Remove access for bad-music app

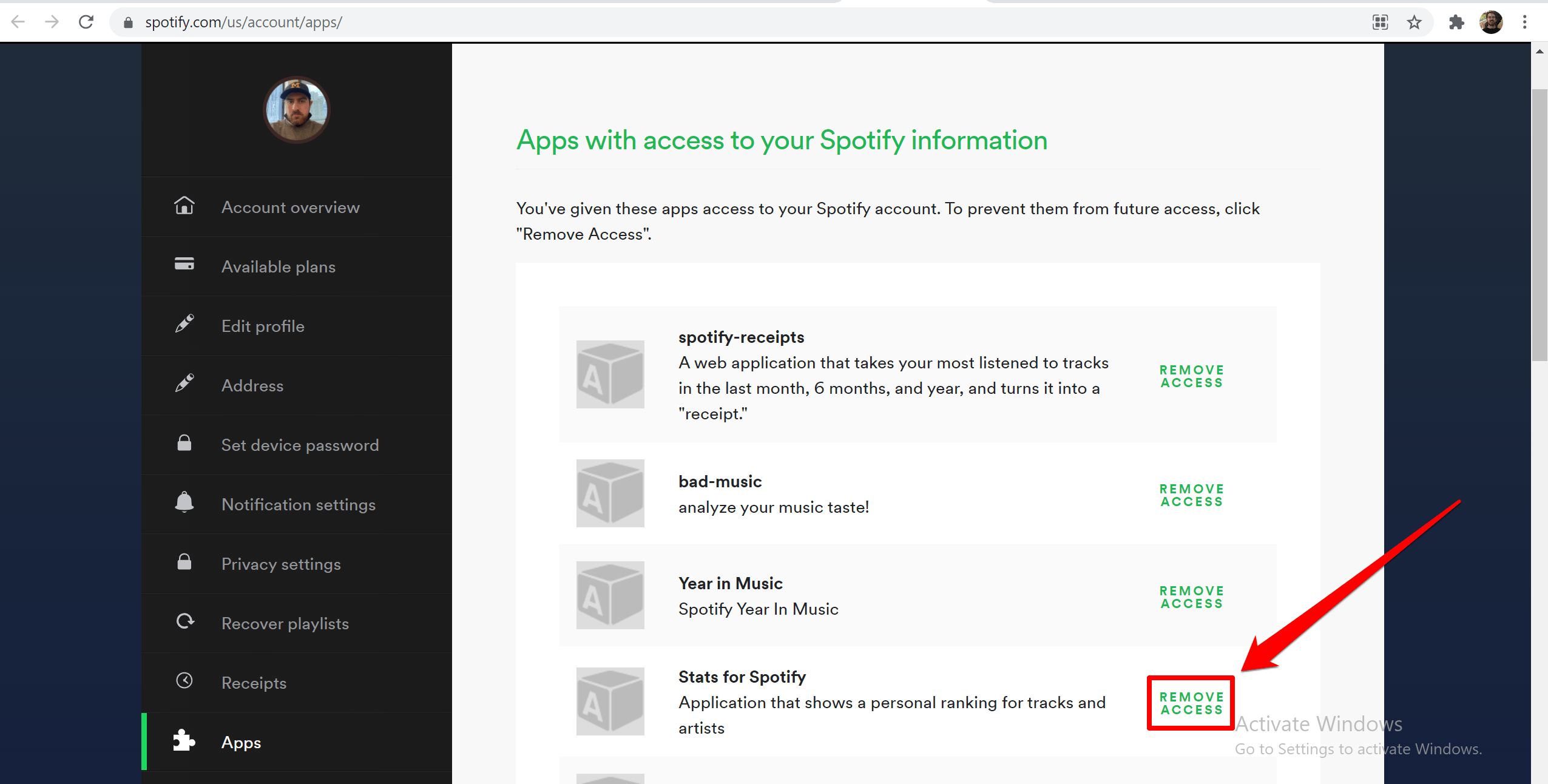coord(1191,495)
